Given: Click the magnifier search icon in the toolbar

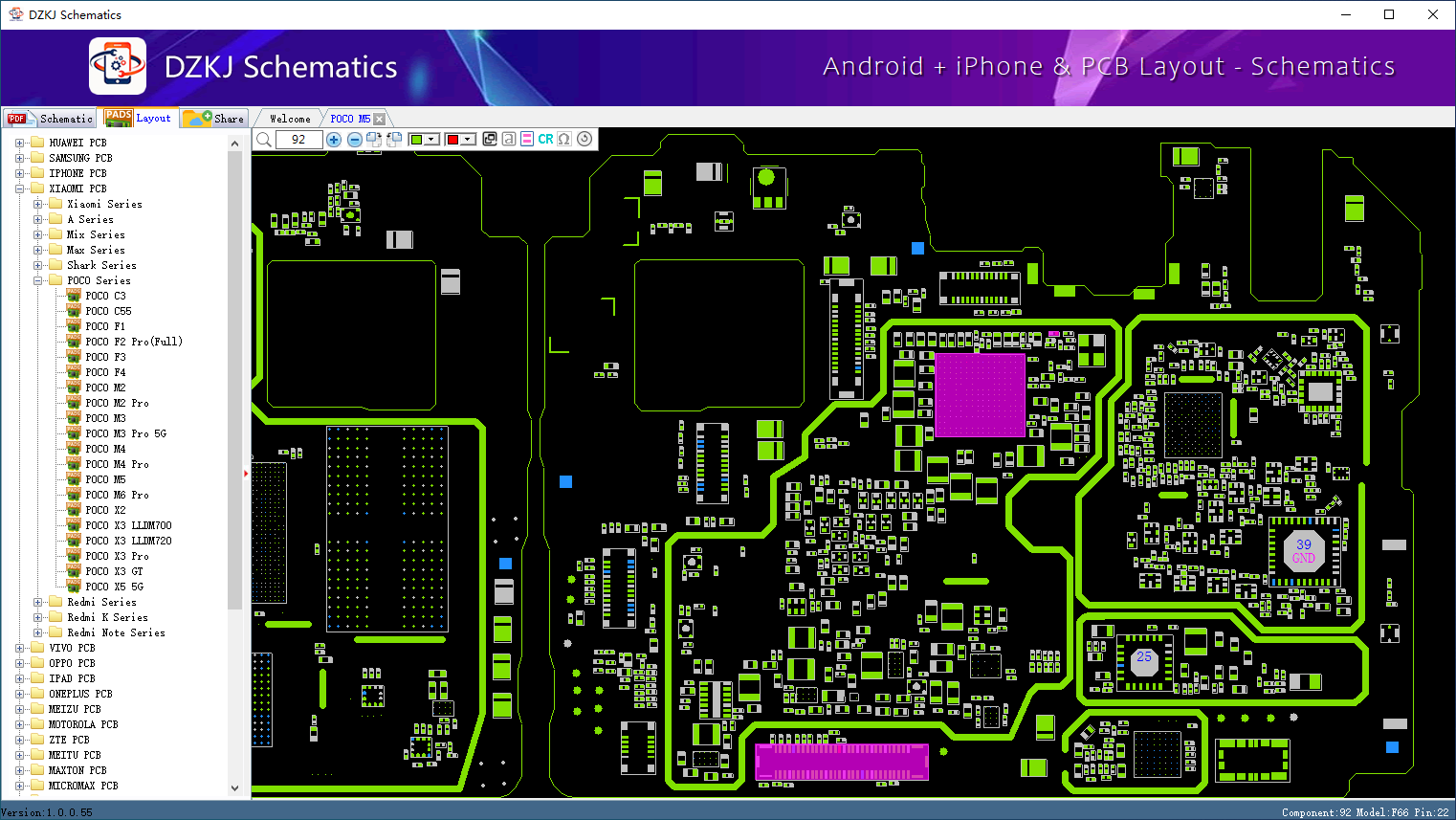Looking at the screenshot, I should [x=264, y=140].
